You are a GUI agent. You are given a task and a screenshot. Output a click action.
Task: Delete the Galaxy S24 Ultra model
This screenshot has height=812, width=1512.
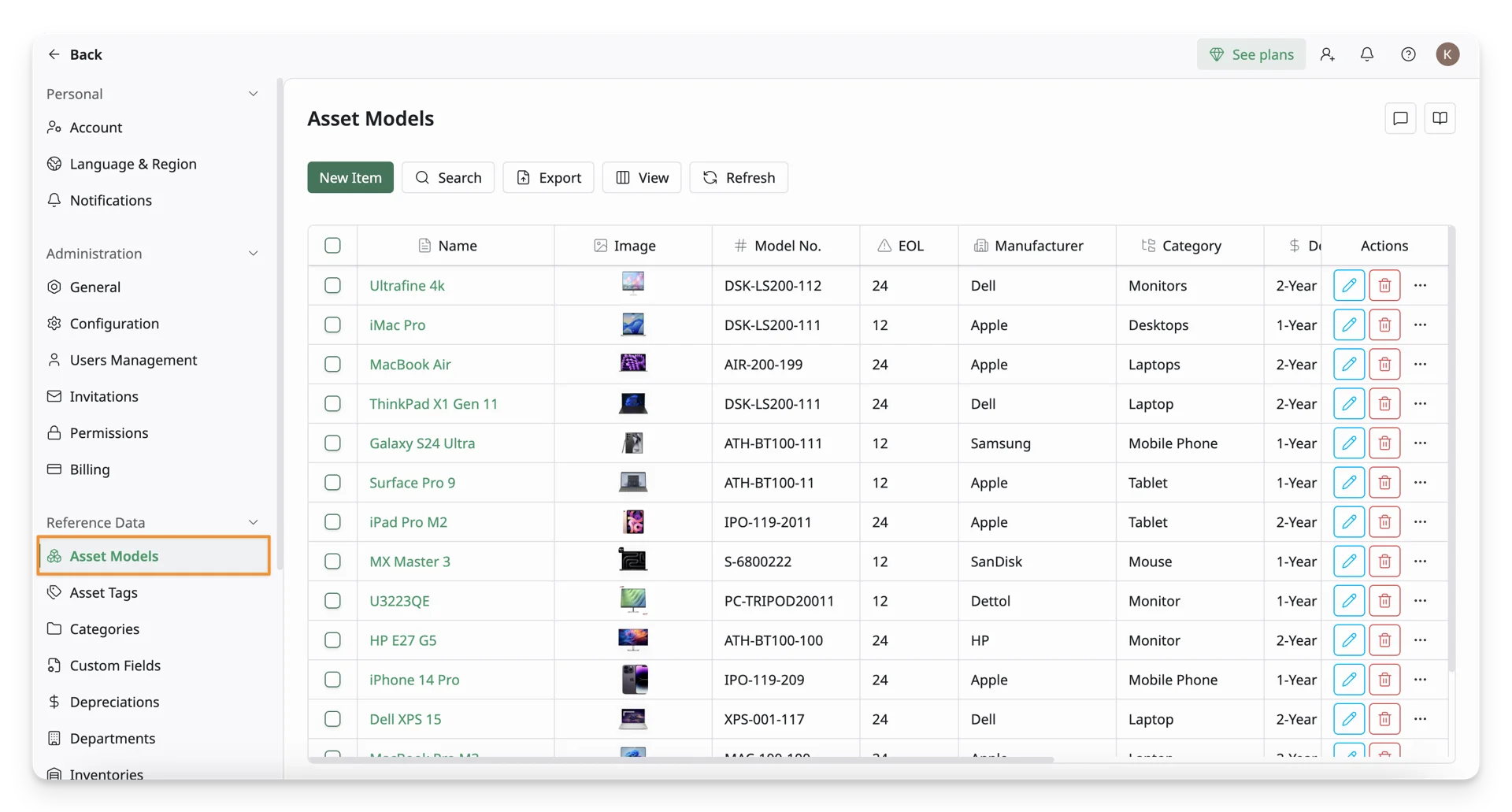pos(1384,443)
